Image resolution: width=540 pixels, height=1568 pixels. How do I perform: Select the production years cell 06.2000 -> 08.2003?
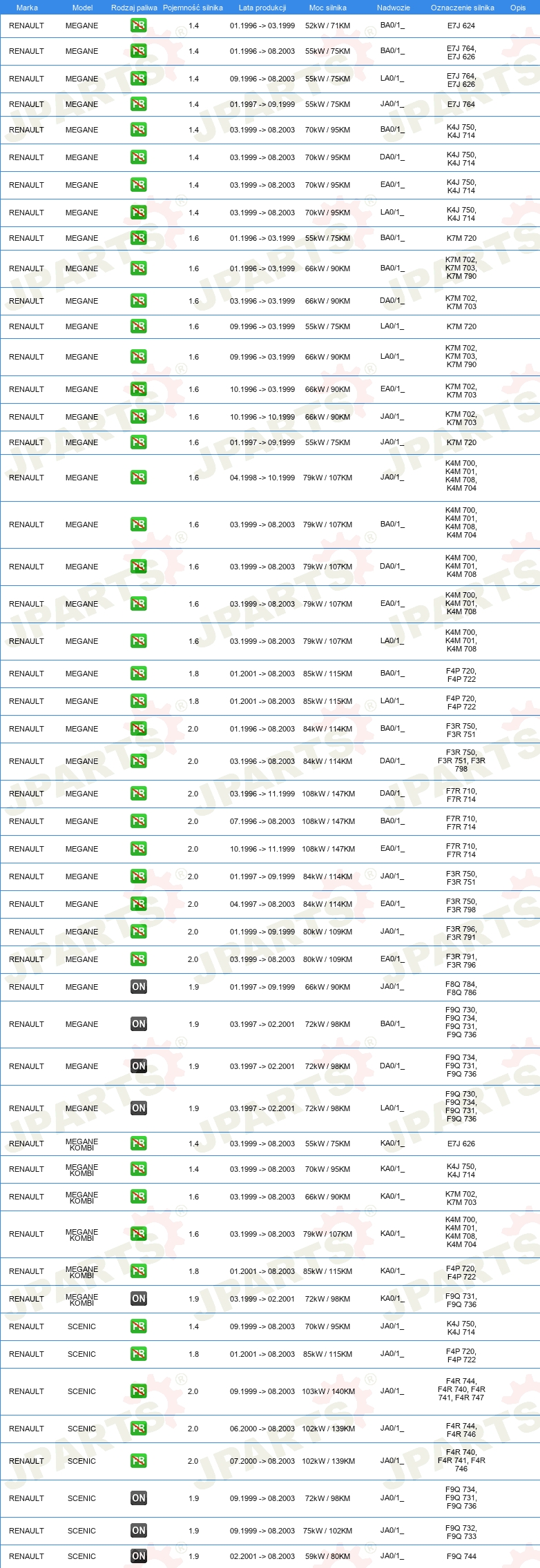pos(262,1429)
